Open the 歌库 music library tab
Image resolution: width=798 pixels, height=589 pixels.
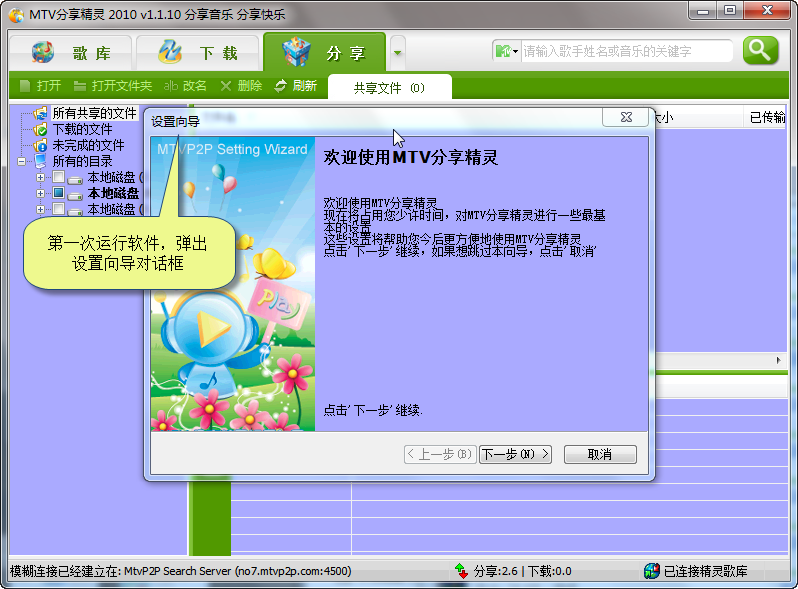pos(71,52)
